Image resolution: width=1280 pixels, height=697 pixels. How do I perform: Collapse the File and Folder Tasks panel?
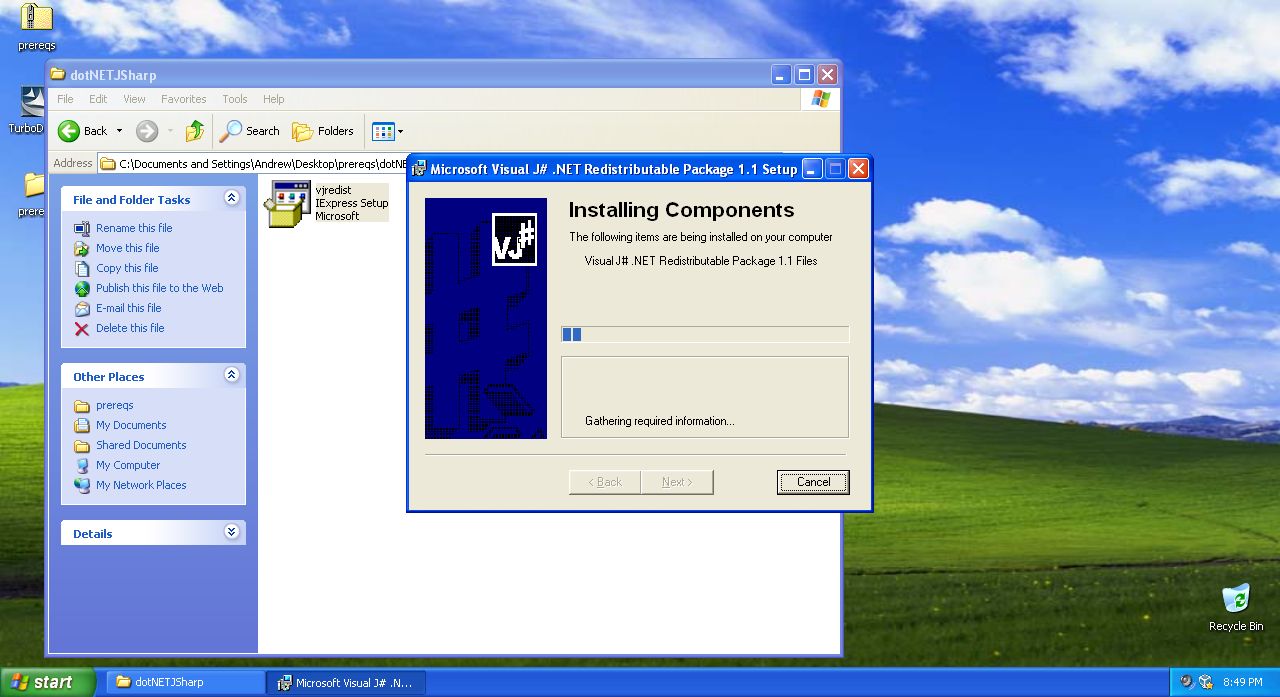click(x=232, y=198)
